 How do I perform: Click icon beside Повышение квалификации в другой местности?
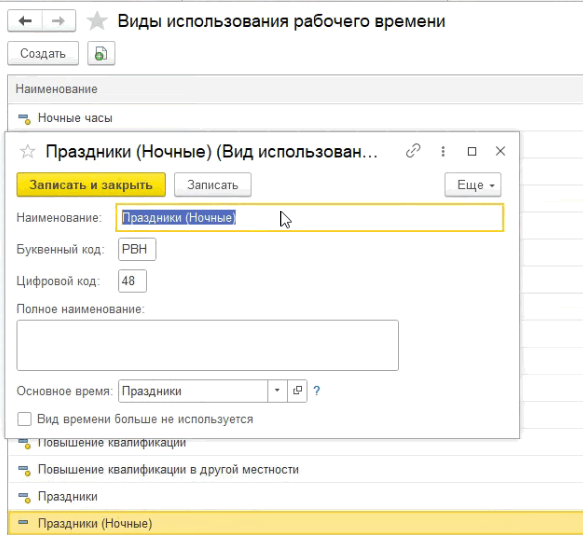25,471
